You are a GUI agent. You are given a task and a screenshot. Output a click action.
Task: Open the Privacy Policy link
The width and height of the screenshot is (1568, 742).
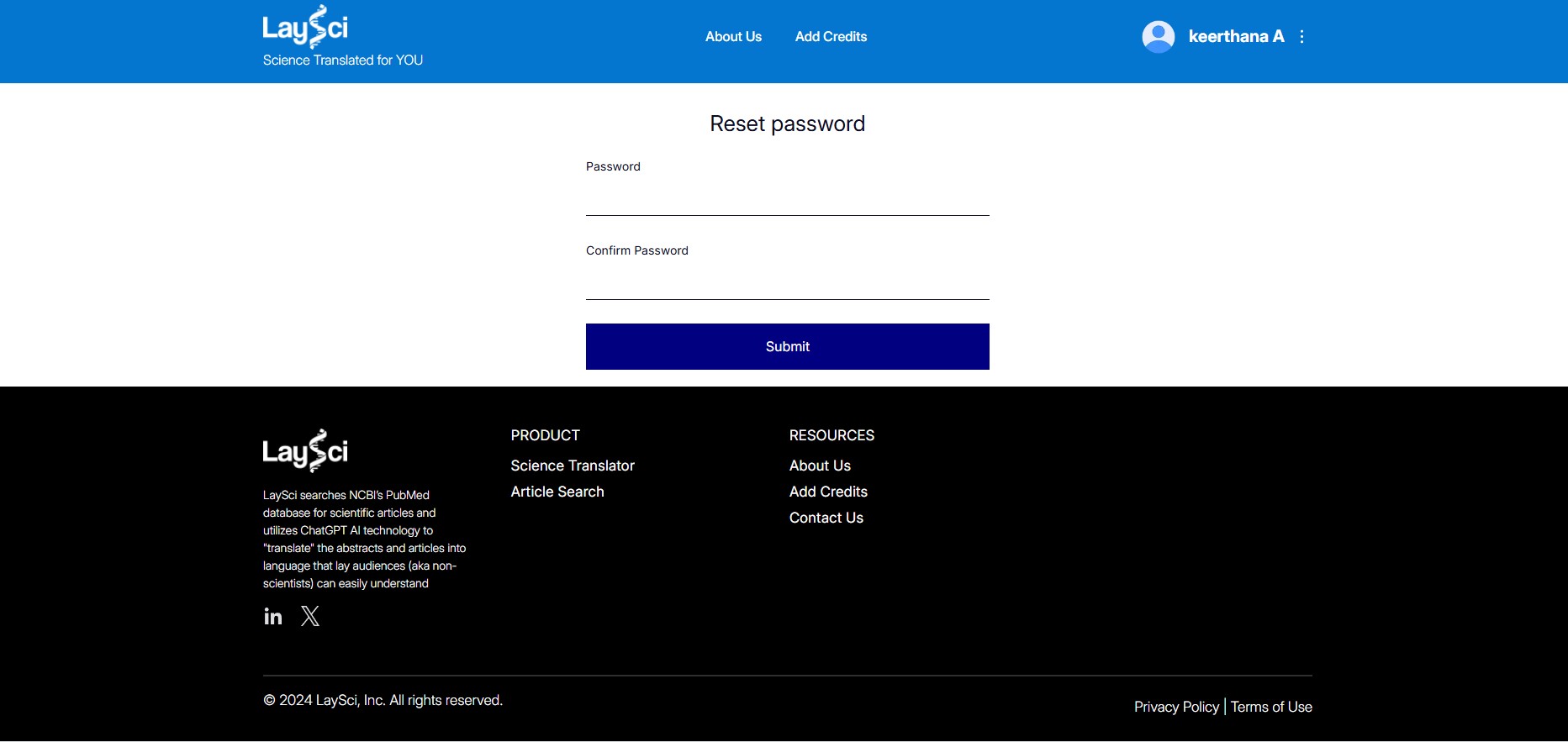point(1176,707)
